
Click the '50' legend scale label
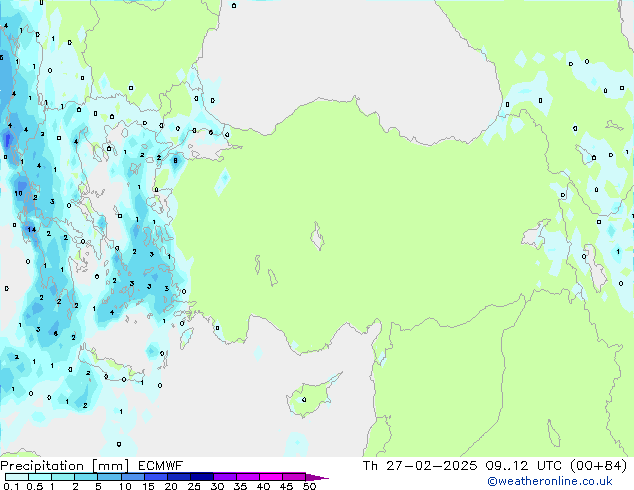309,486
